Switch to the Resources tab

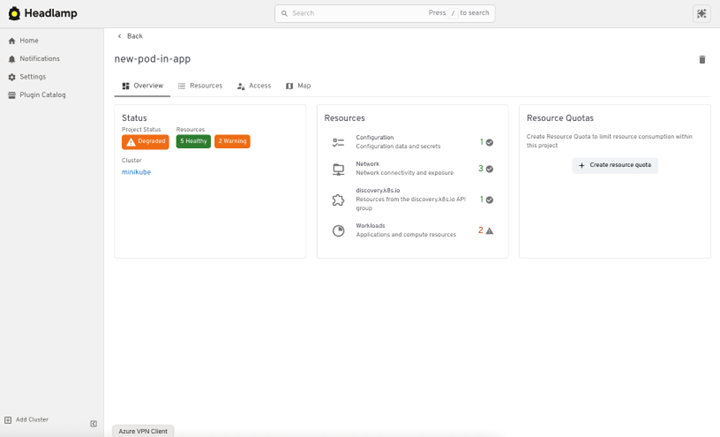click(x=200, y=86)
